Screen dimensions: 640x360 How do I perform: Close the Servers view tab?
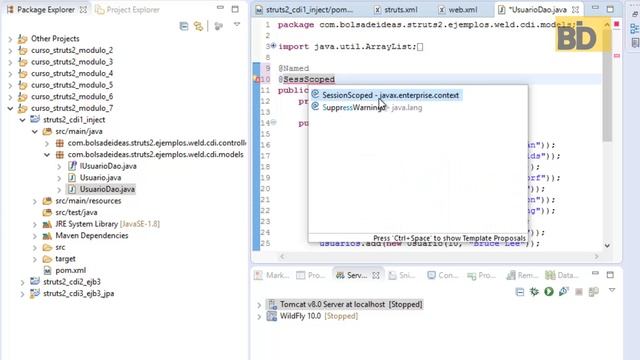coord(376,276)
